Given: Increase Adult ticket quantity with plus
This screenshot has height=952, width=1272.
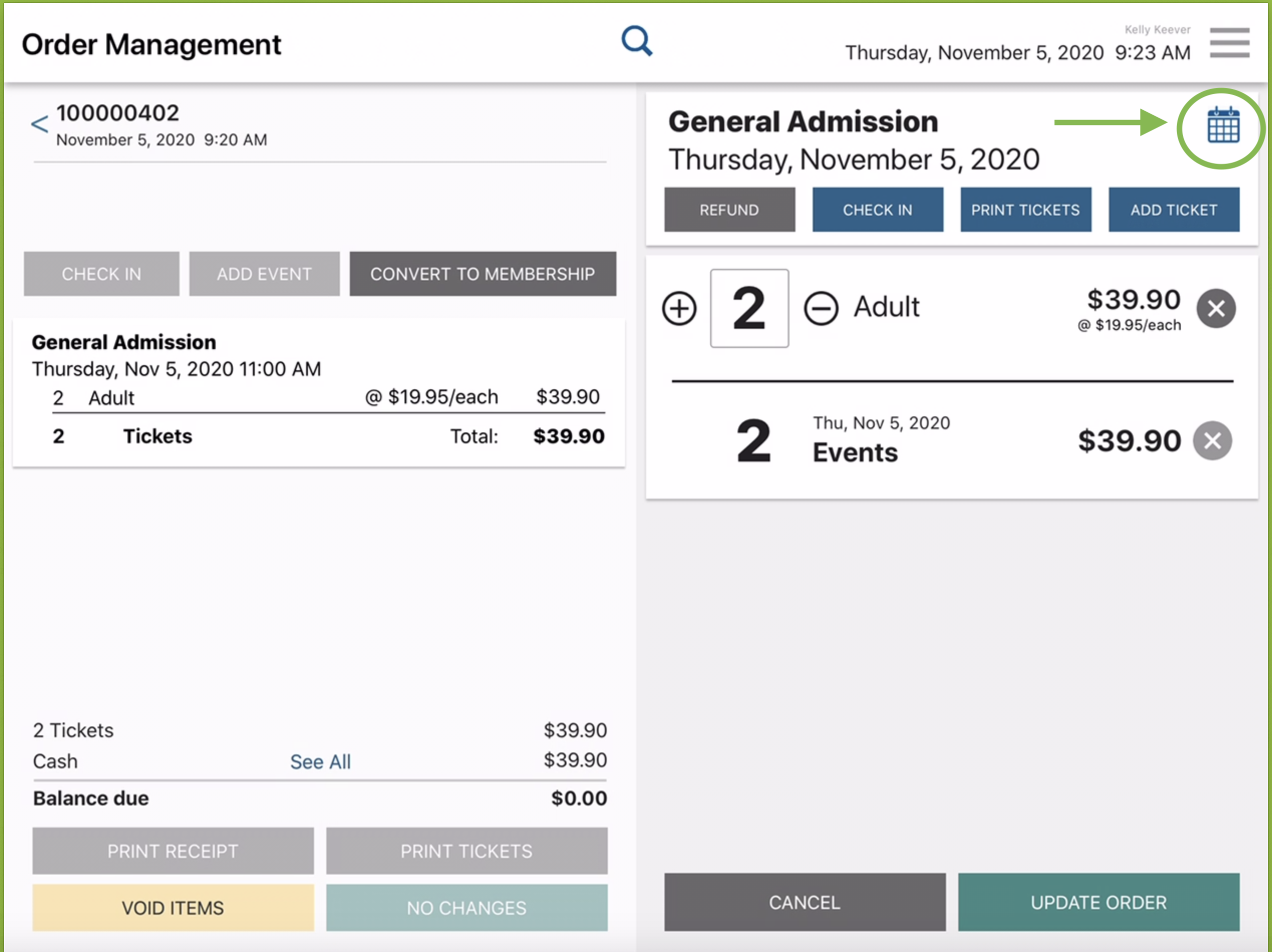Looking at the screenshot, I should click(x=679, y=308).
